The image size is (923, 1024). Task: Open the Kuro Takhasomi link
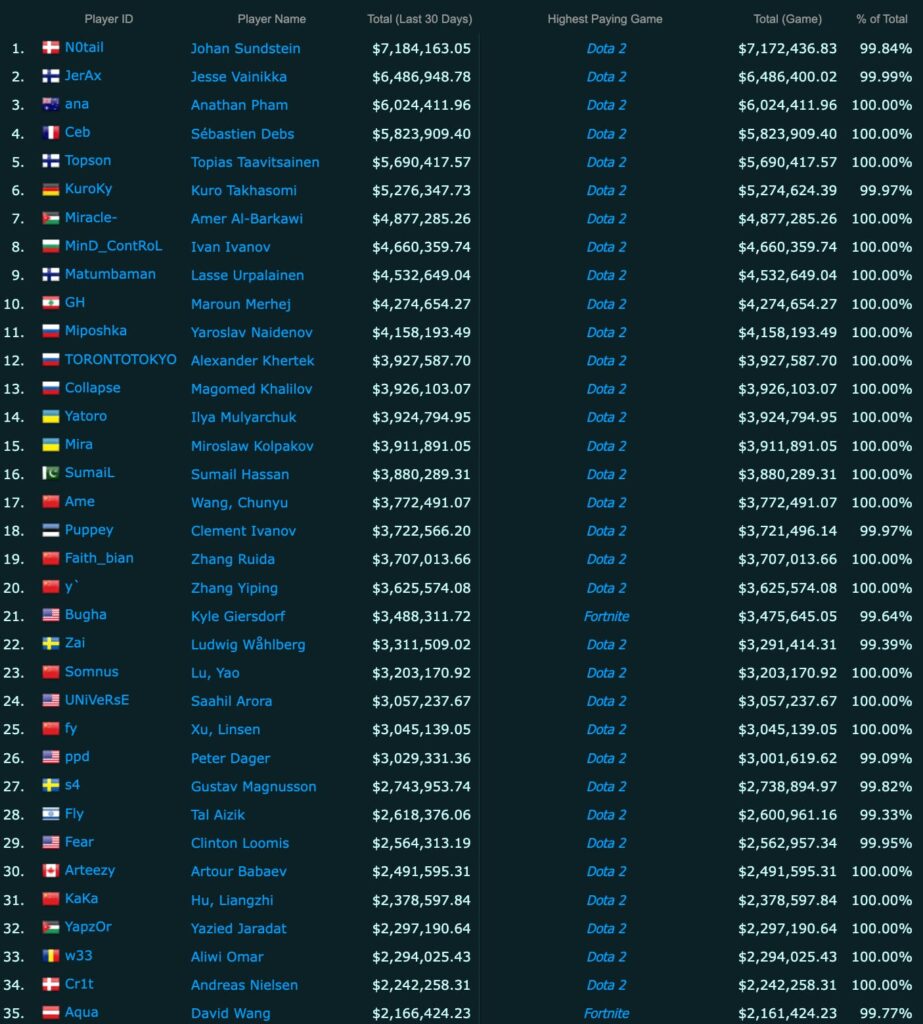(x=244, y=191)
